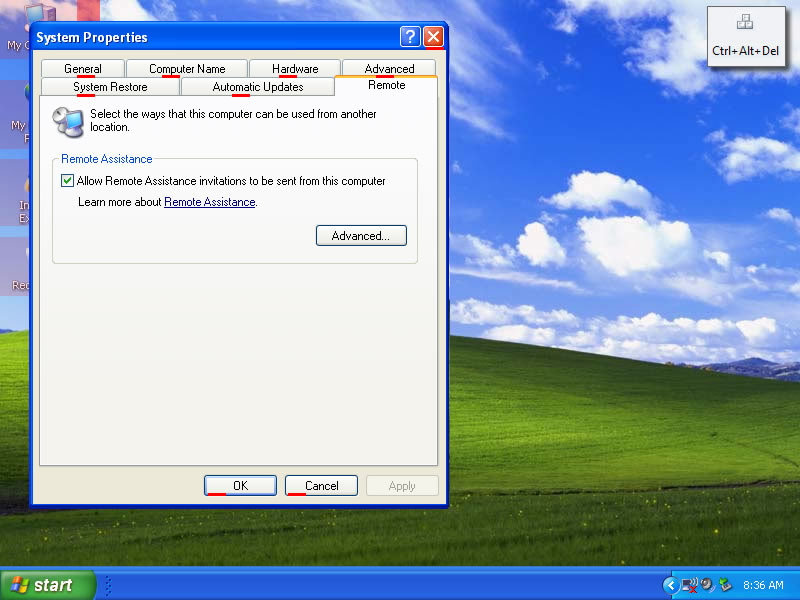The image size is (800, 600).
Task: Click the safely remove hardware tray icon
Action: click(x=725, y=585)
